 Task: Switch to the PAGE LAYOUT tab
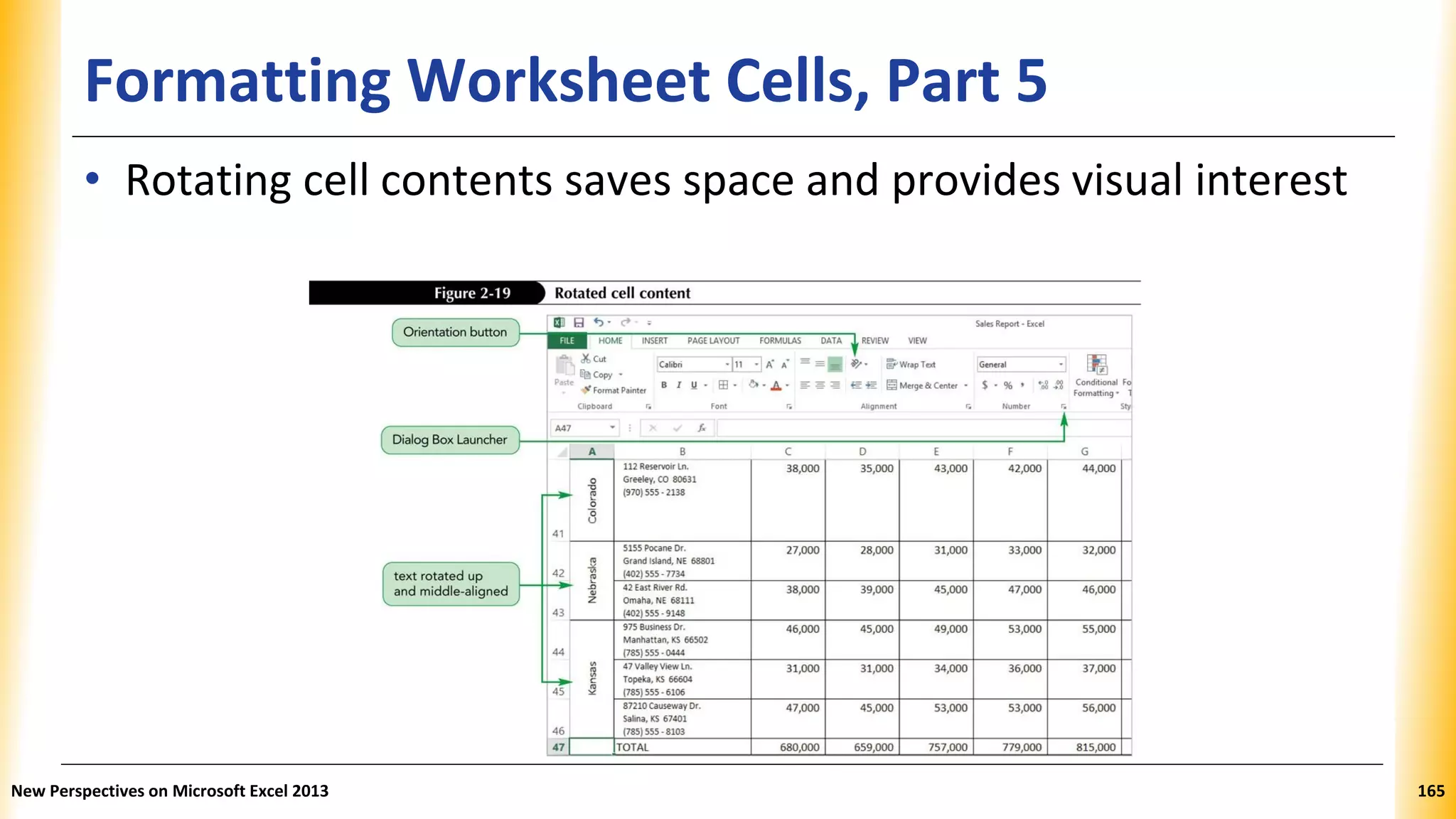click(713, 341)
